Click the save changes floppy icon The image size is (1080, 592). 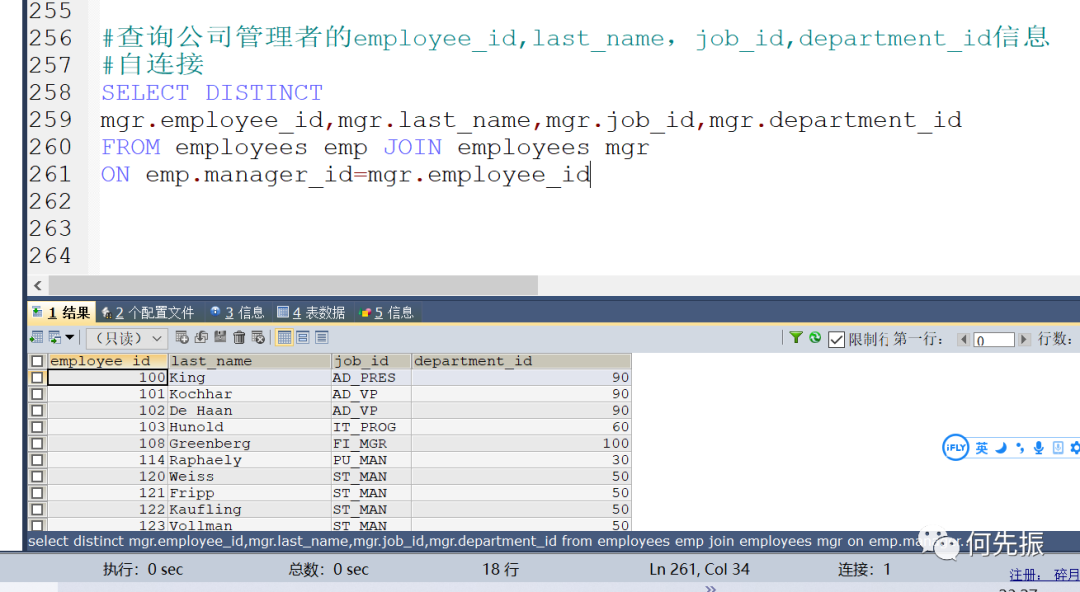tap(220, 337)
